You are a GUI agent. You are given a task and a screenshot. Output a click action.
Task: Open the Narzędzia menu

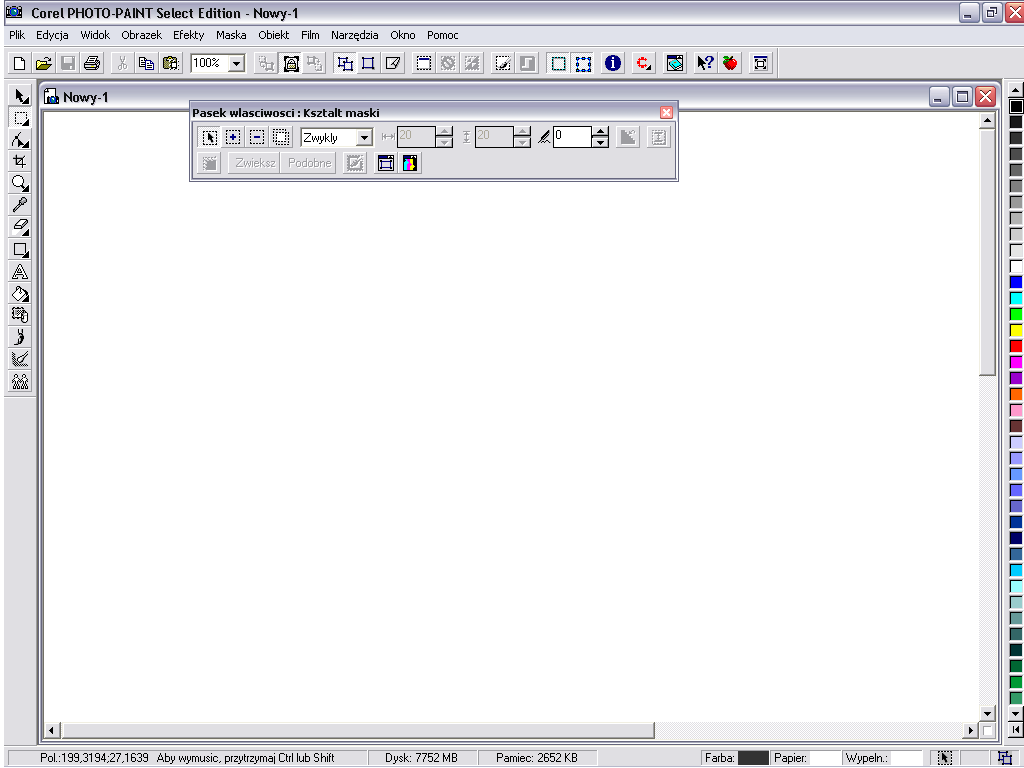pos(355,35)
